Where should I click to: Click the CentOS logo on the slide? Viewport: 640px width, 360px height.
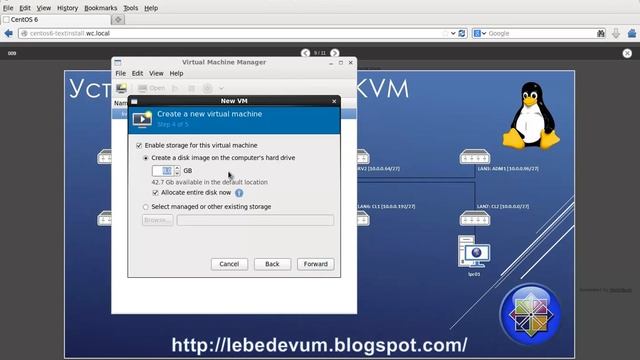(530, 314)
